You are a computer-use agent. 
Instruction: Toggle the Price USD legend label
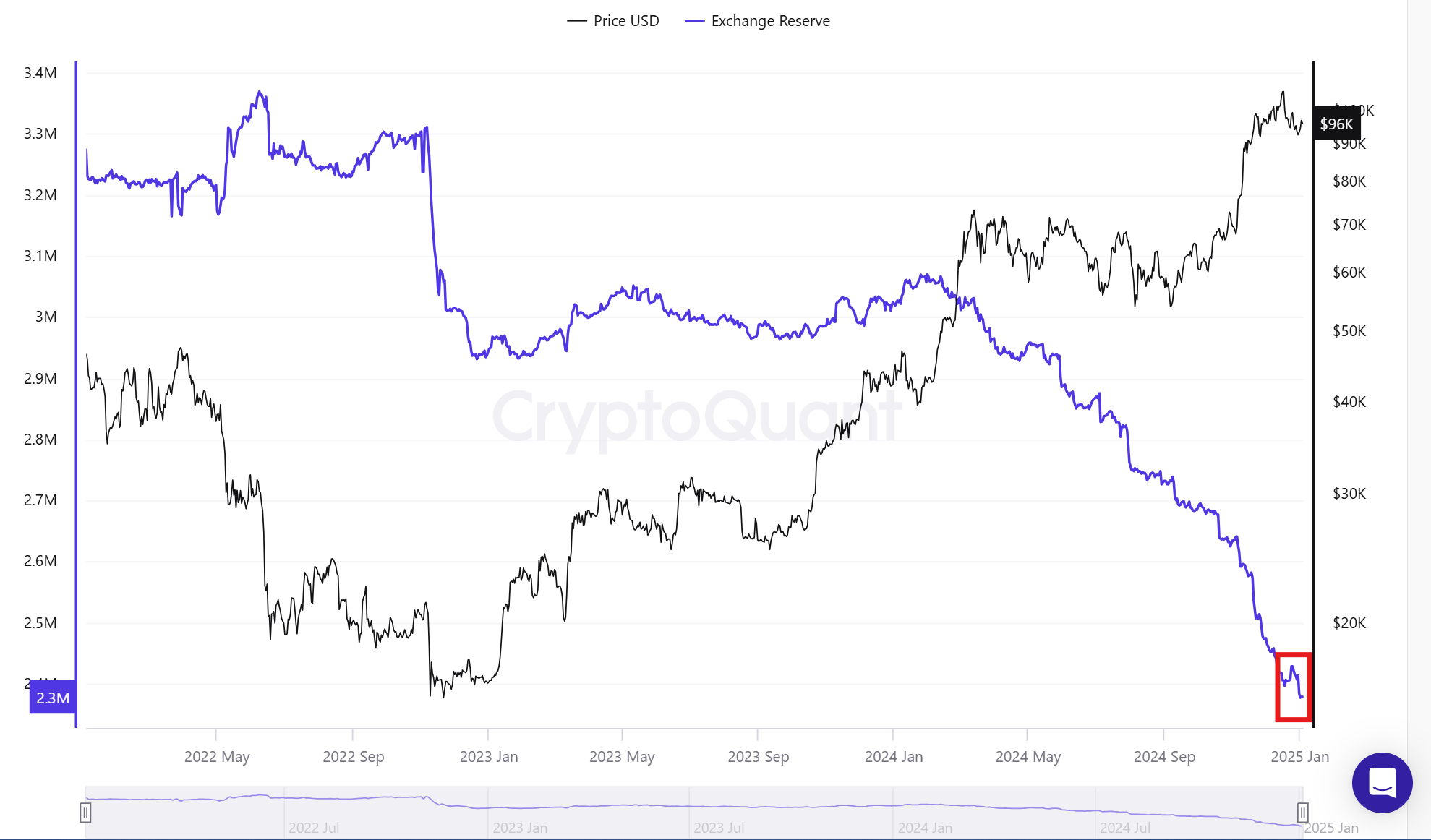point(626,21)
